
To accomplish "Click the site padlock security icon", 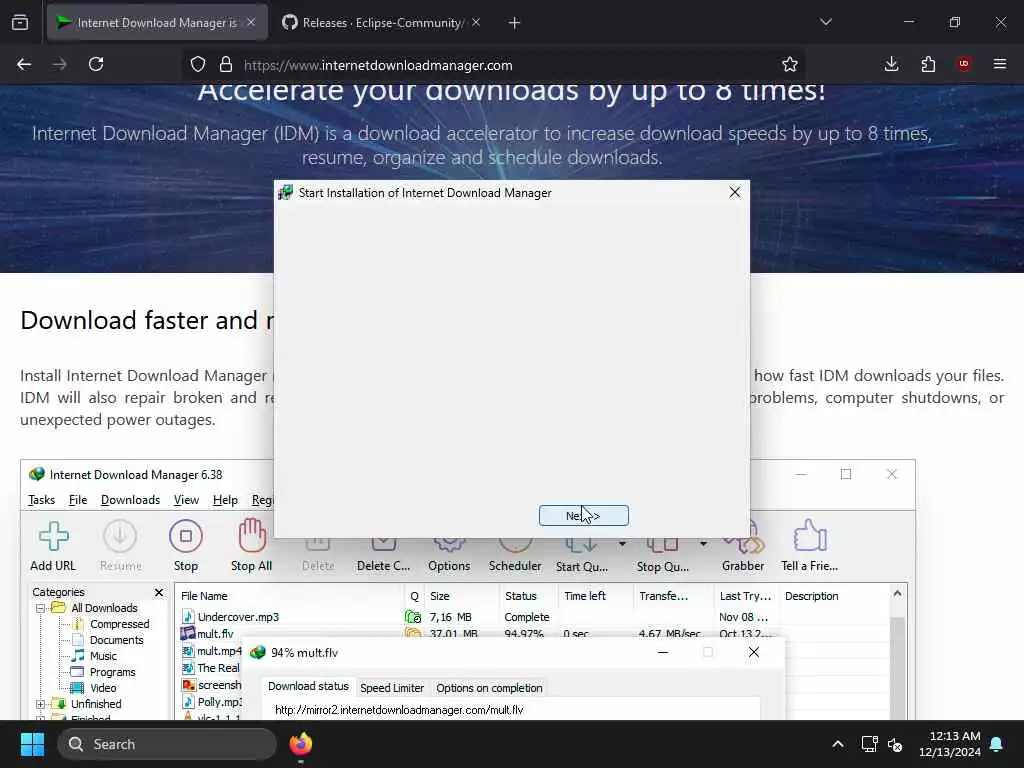I will point(226,64).
